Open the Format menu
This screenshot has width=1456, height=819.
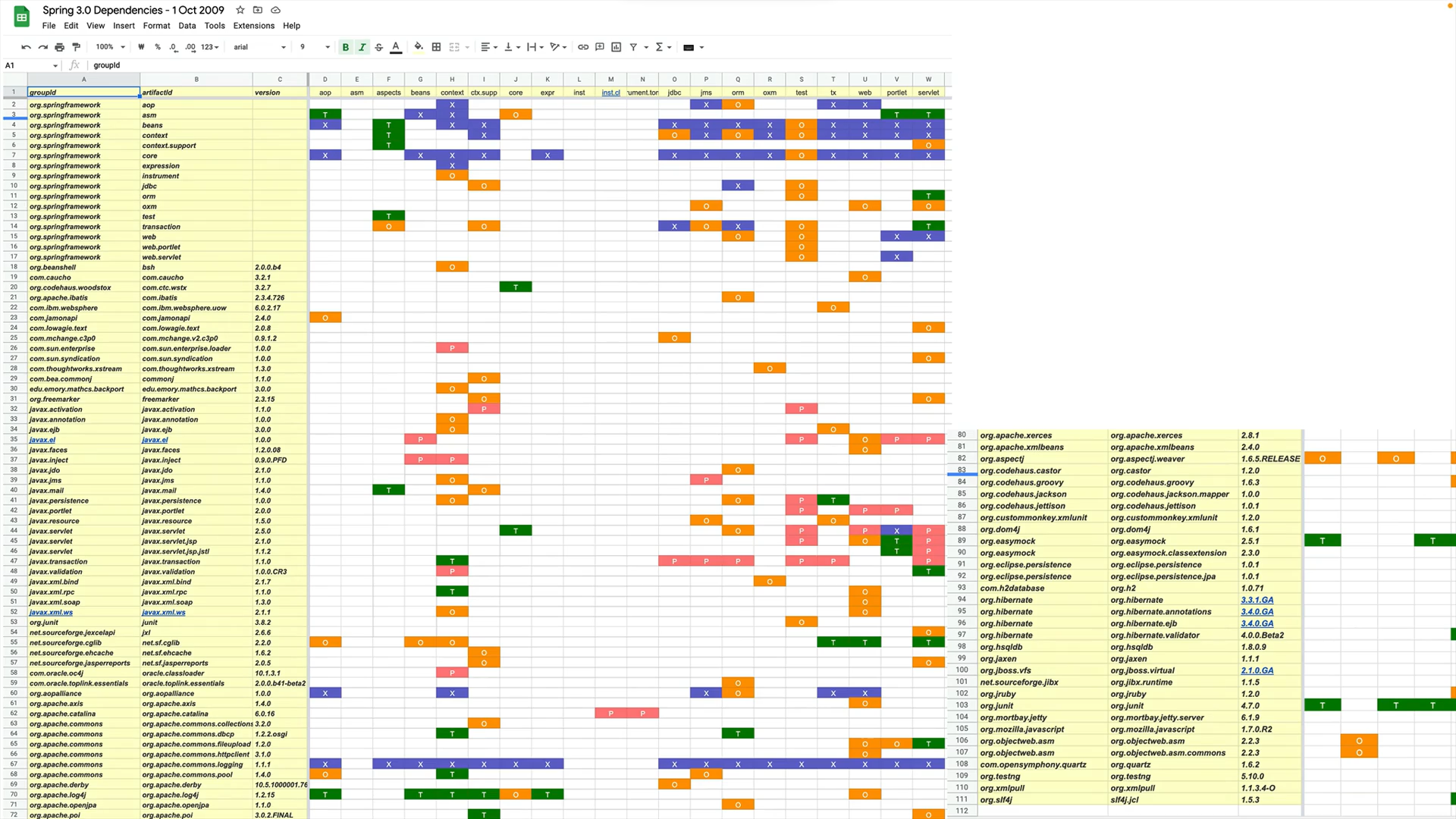tap(156, 26)
